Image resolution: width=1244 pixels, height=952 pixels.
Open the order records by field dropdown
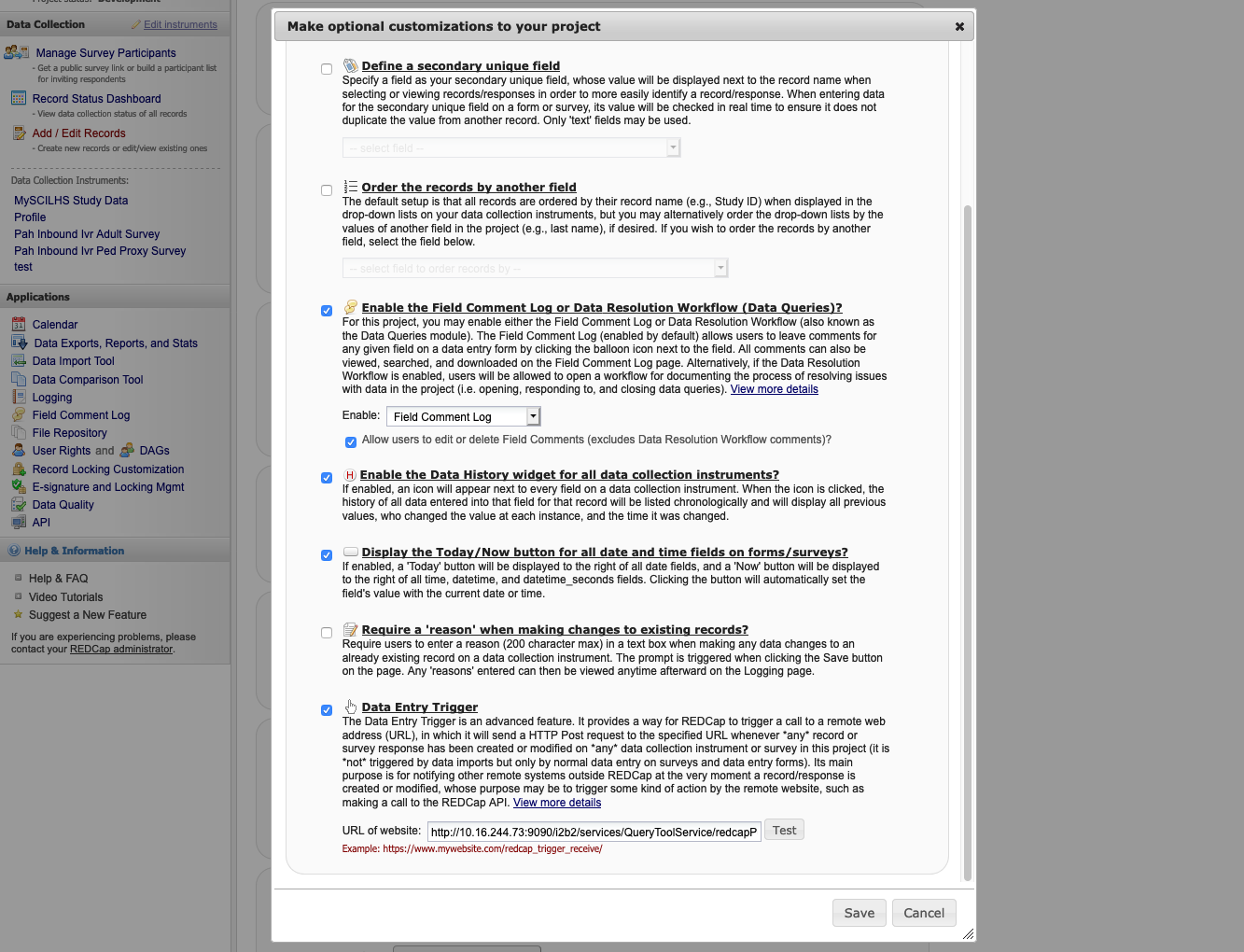(x=534, y=269)
